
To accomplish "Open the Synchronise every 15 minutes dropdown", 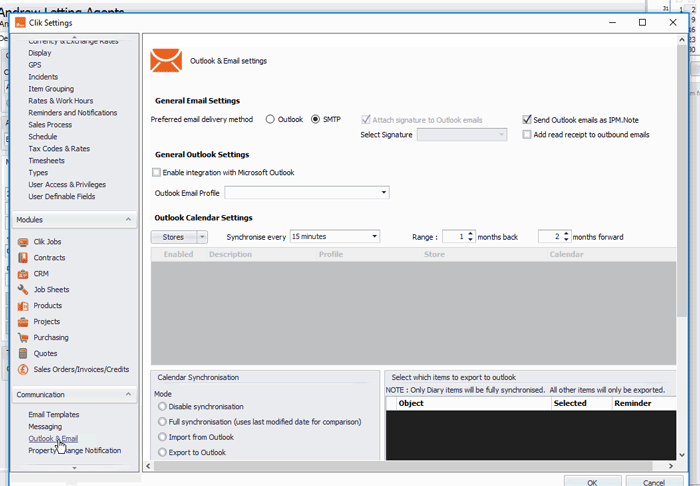I will pos(335,237).
